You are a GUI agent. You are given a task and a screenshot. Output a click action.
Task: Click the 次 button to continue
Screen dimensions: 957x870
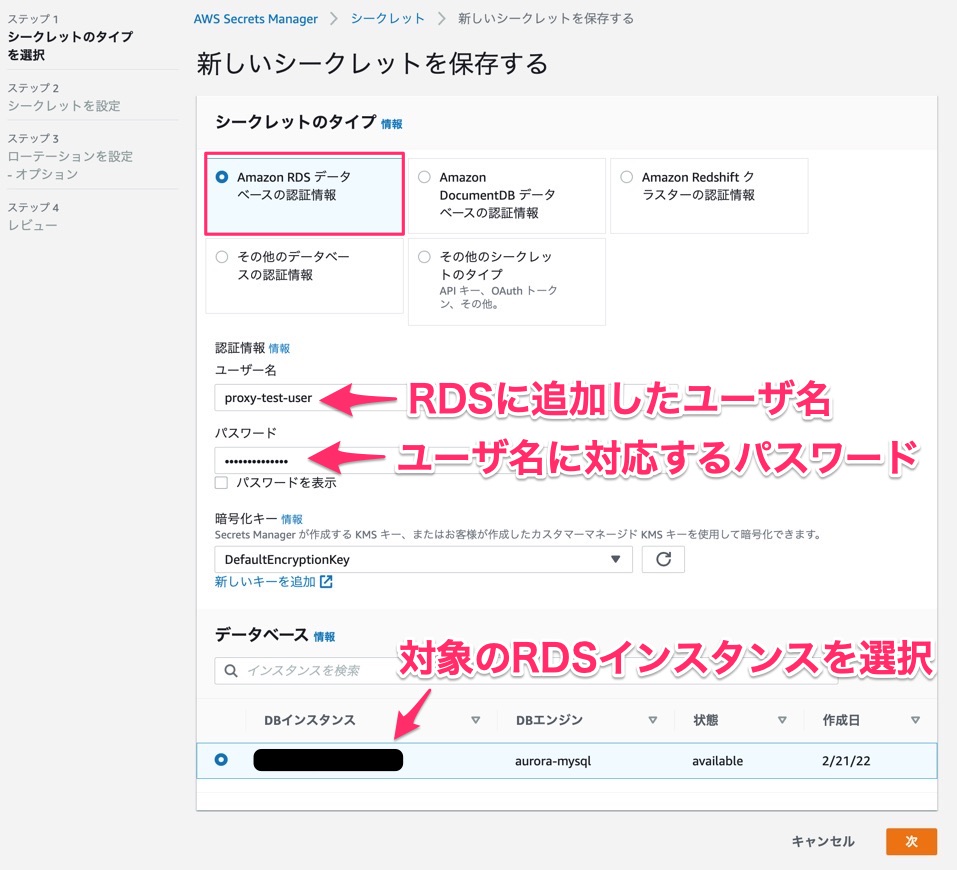coord(911,841)
